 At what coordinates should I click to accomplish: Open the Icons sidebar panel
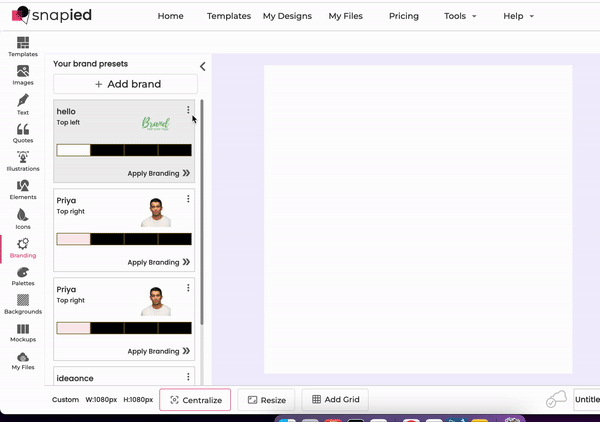point(23,219)
